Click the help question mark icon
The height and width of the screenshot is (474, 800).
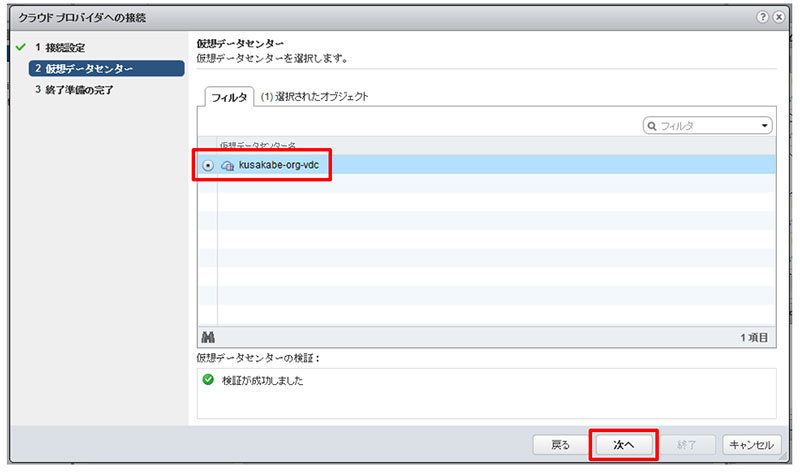point(762,17)
